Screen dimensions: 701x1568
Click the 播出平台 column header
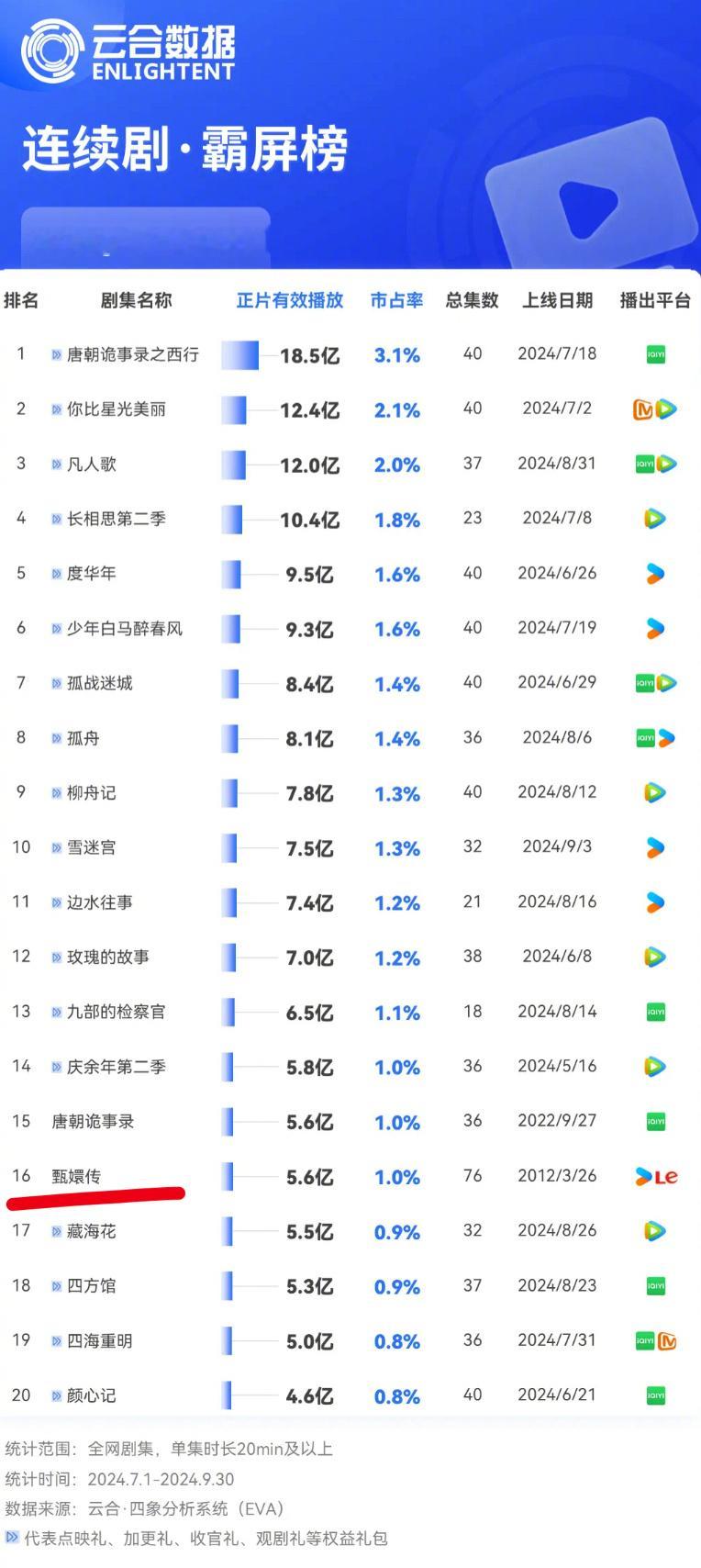(655, 300)
